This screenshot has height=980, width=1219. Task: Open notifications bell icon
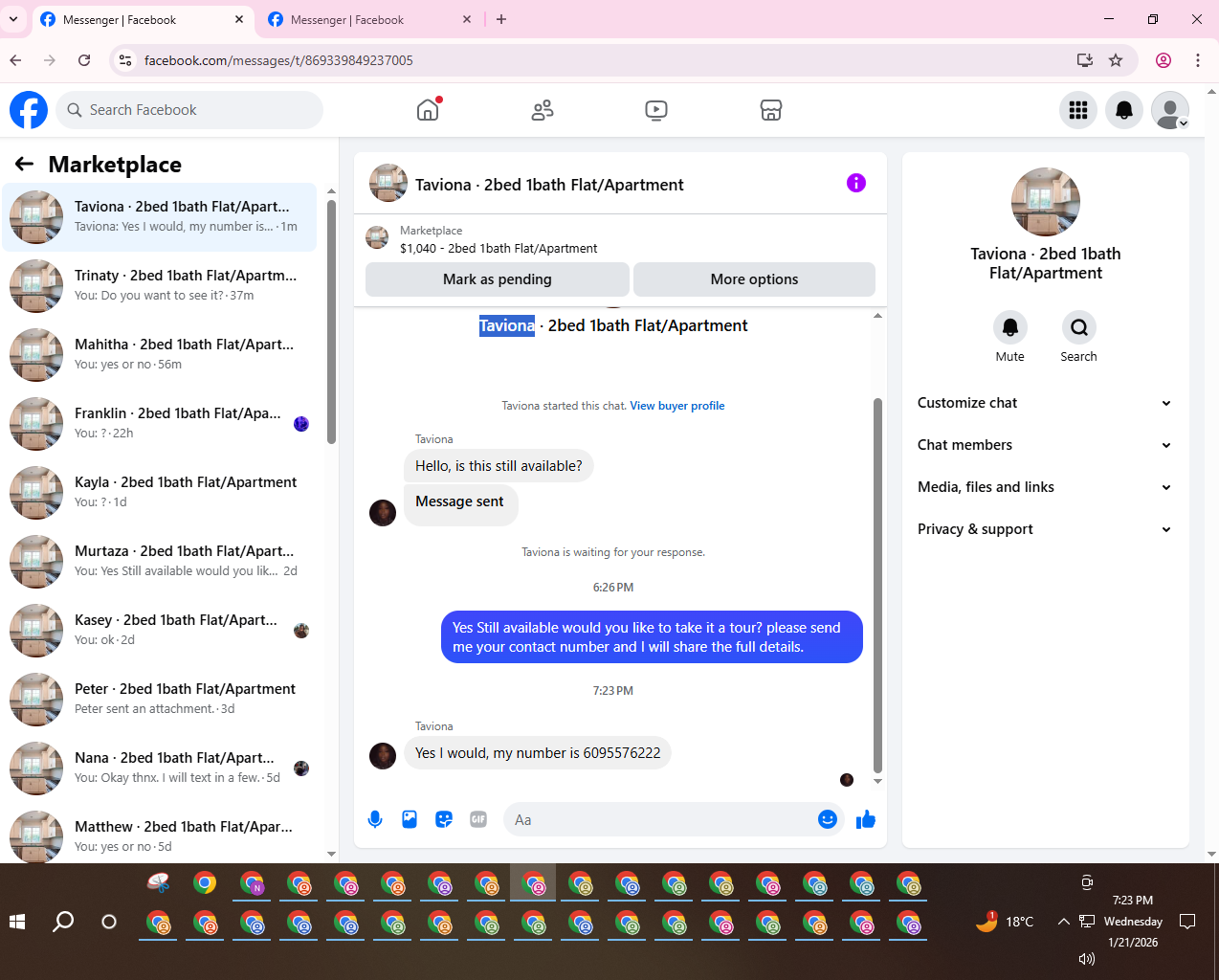(1124, 110)
